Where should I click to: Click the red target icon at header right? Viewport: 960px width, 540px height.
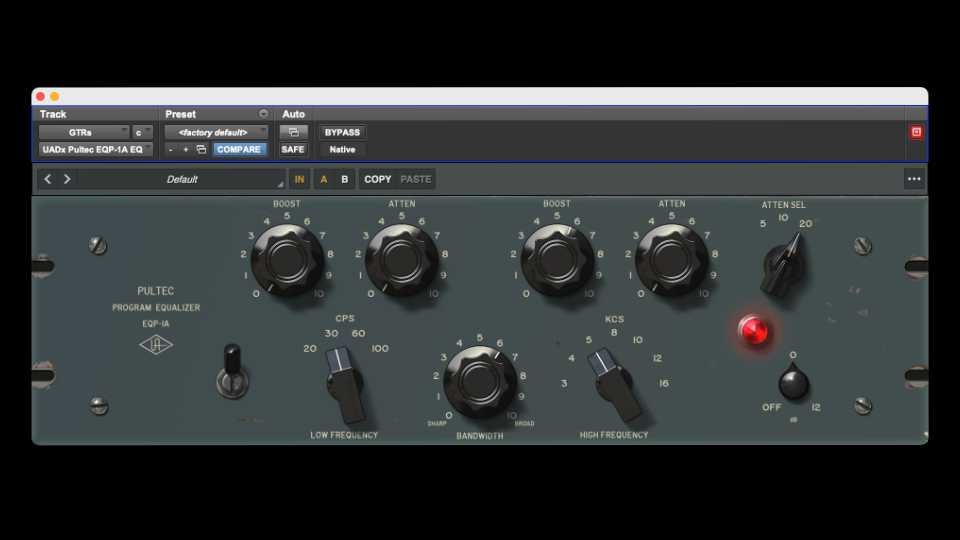pyautogui.click(x=916, y=132)
